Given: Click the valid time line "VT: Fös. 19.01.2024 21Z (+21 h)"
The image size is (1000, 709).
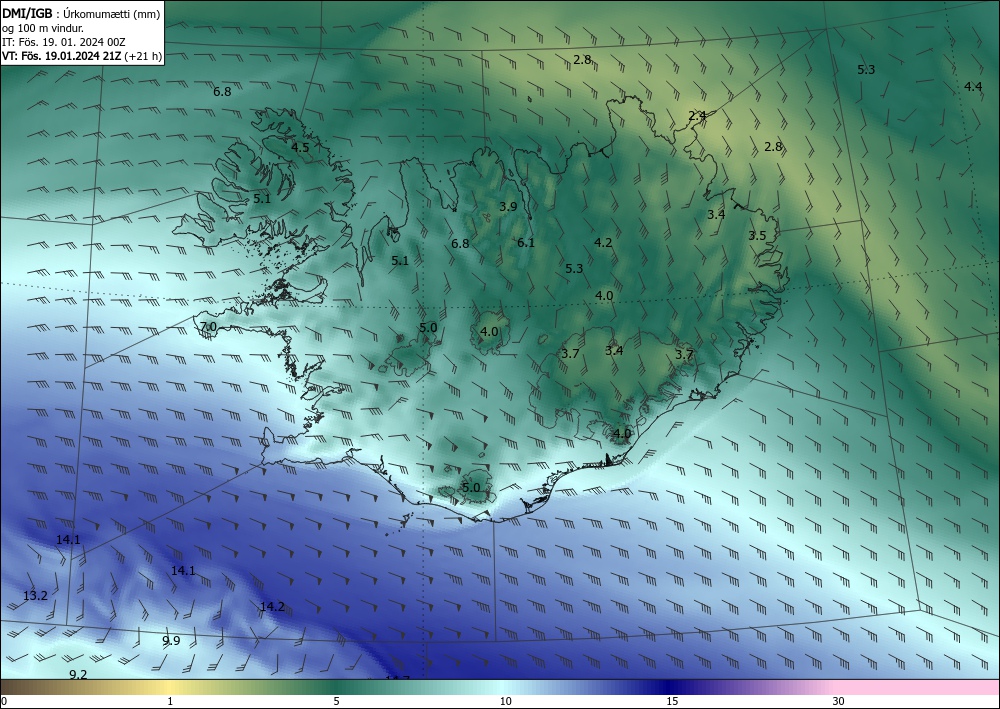Looking at the screenshot, I should (x=82, y=56).
